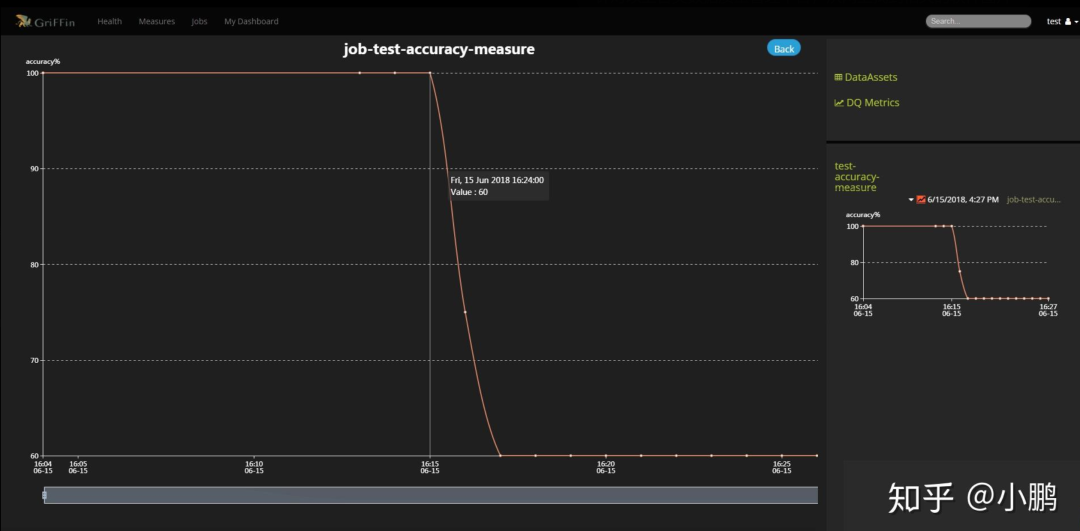Open the Health menu
The image size is (1080, 531).
tap(109, 21)
